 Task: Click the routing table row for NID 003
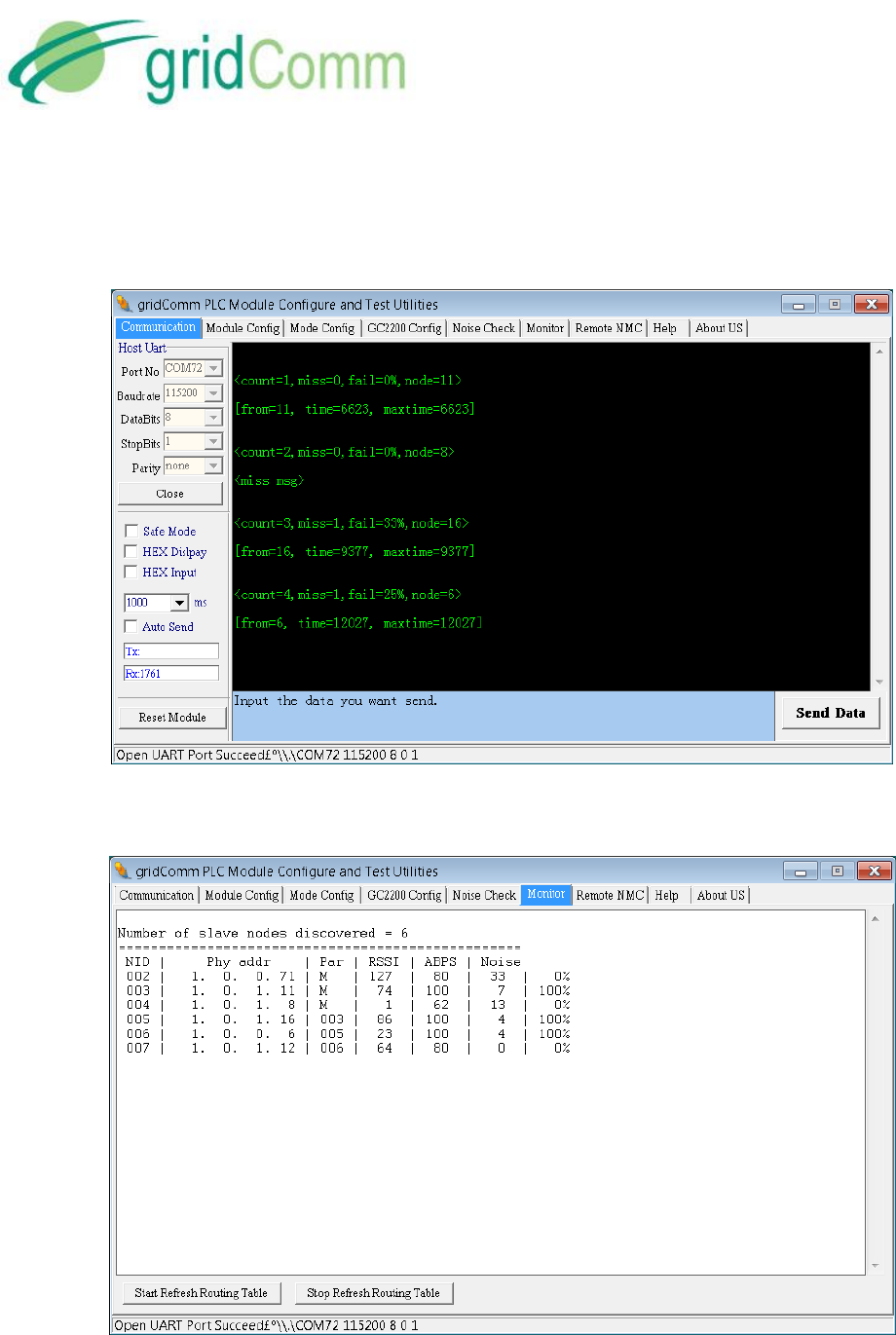click(348, 990)
